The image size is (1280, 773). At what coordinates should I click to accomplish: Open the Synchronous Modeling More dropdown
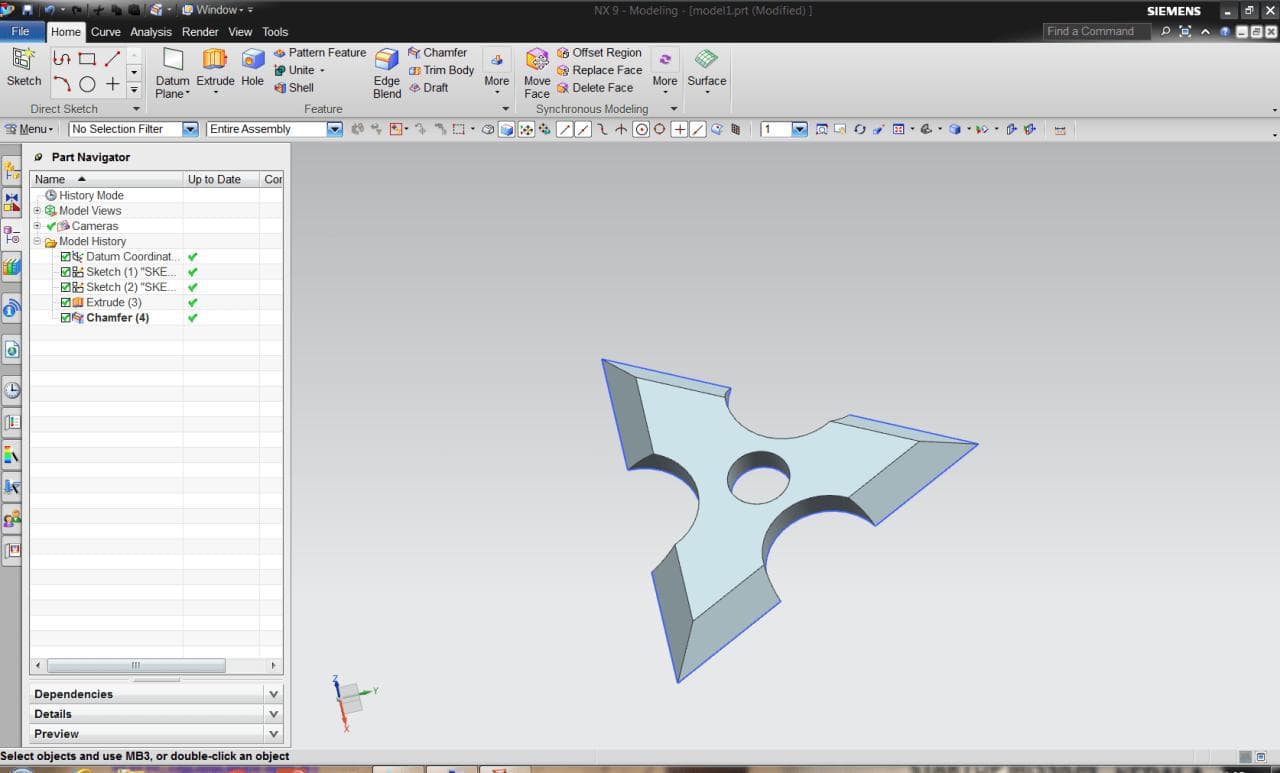click(665, 72)
